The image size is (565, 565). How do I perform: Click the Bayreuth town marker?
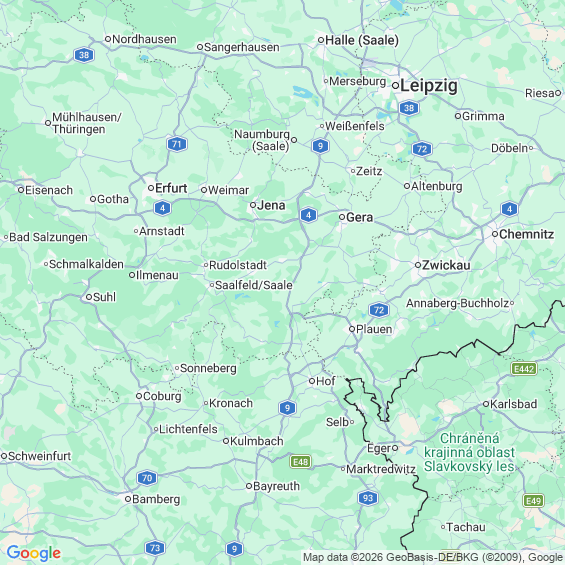(x=249, y=486)
